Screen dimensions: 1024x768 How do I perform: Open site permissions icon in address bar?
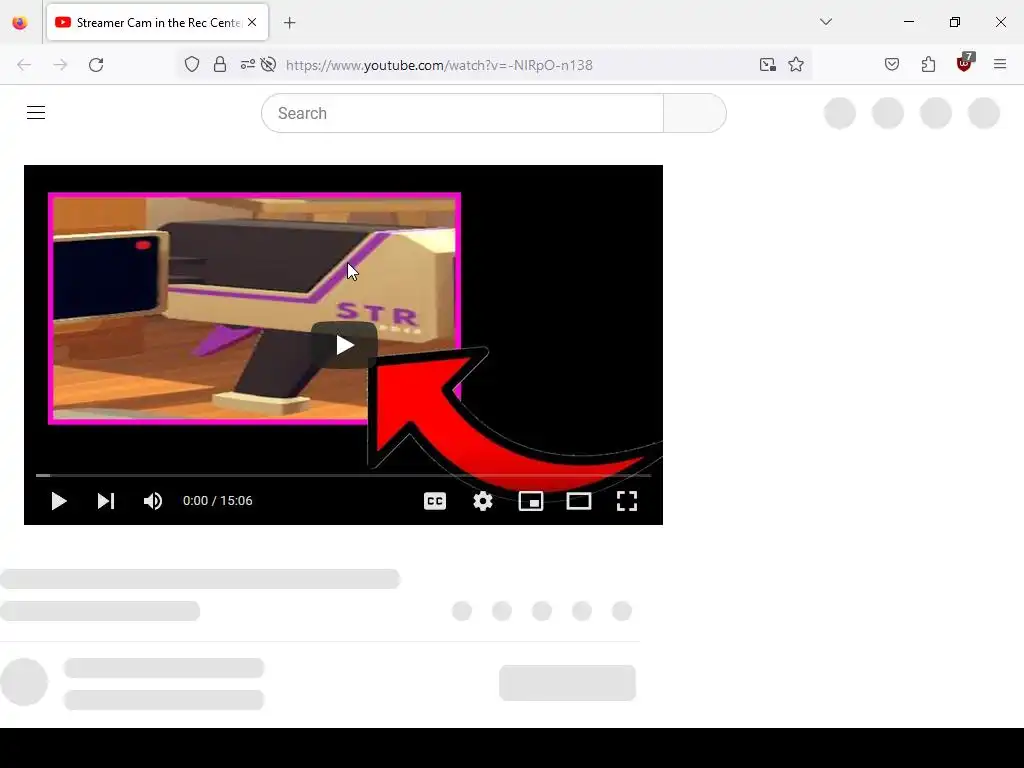point(248,65)
